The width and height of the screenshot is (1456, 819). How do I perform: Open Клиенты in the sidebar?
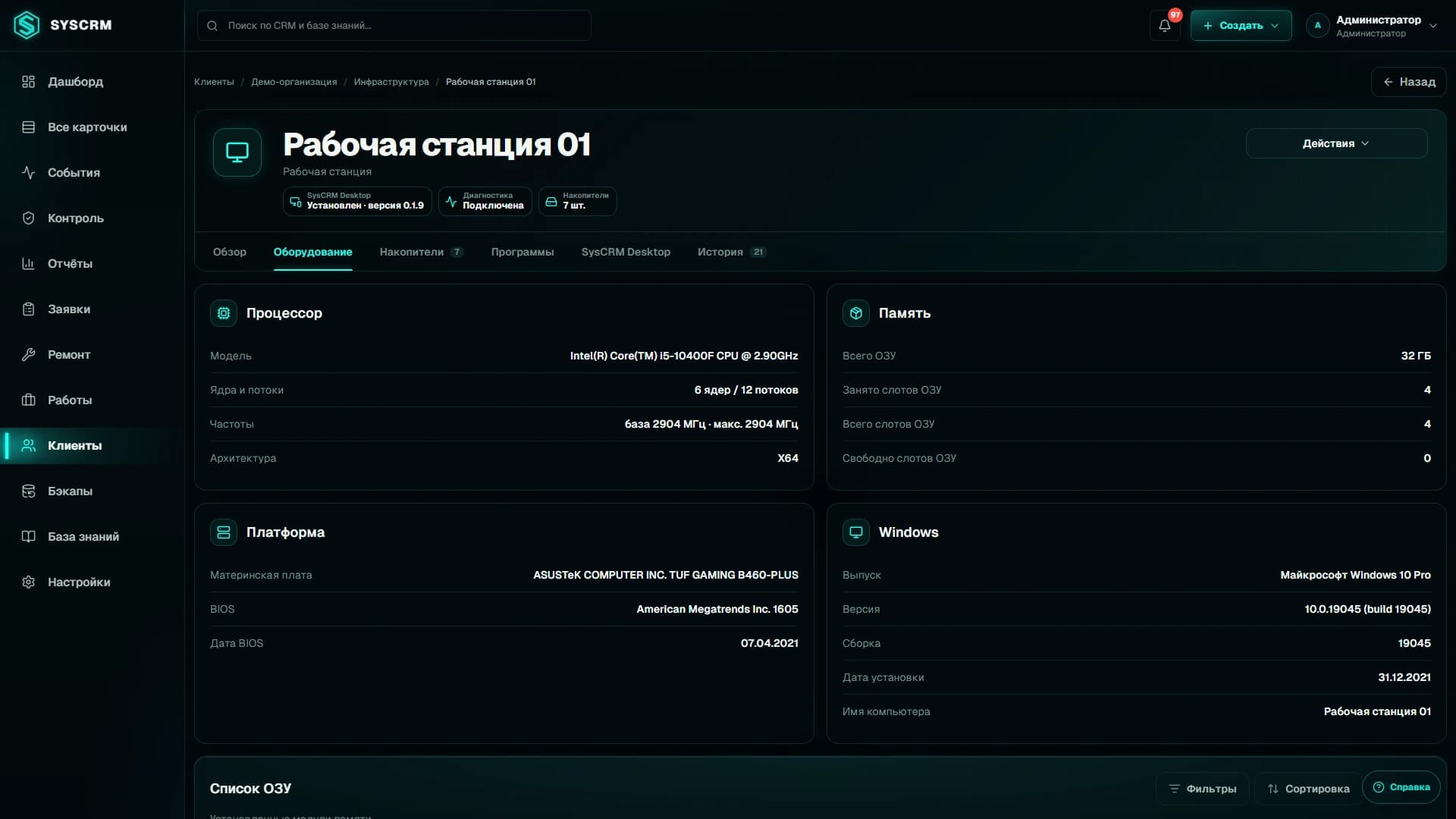92,445
